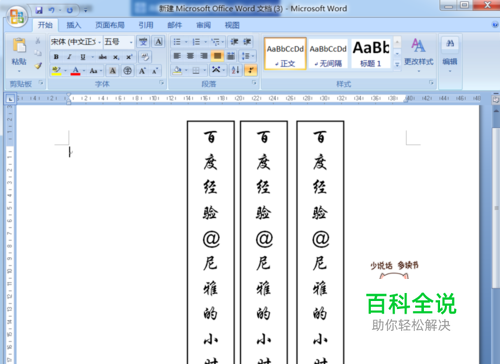Open the 更改样式 menu
The width and height of the screenshot is (500, 364).
coord(419,55)
